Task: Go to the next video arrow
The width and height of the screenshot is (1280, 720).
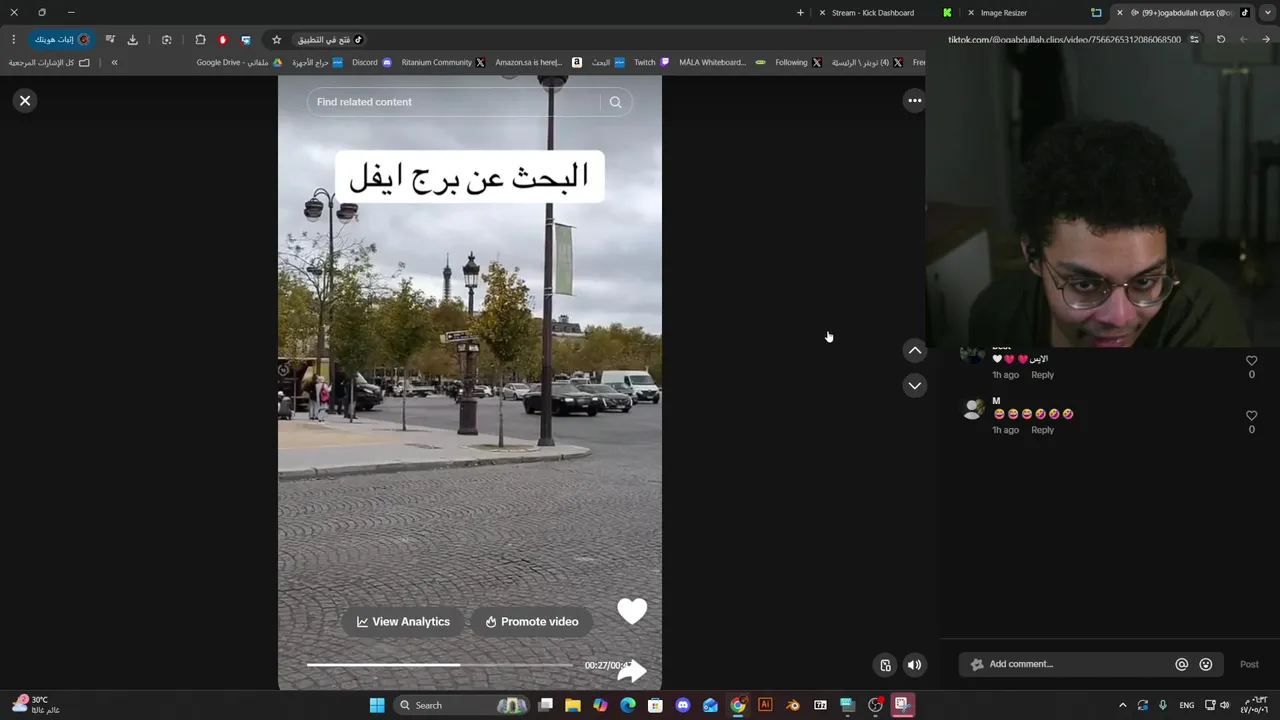Action: tap(914, 386)
